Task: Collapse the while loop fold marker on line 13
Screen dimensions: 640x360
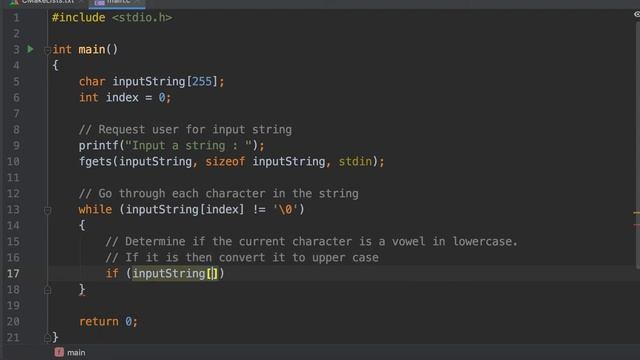Action: [47, 210]
